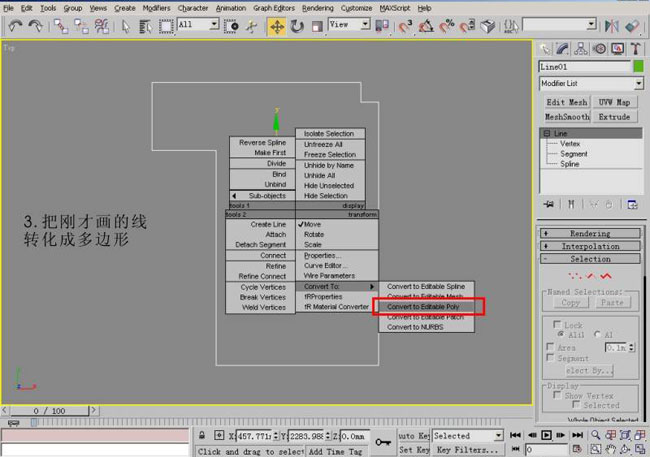Collapse the Selection rollout
This screenshot has height=457, width=650.
tap(590, 259)
